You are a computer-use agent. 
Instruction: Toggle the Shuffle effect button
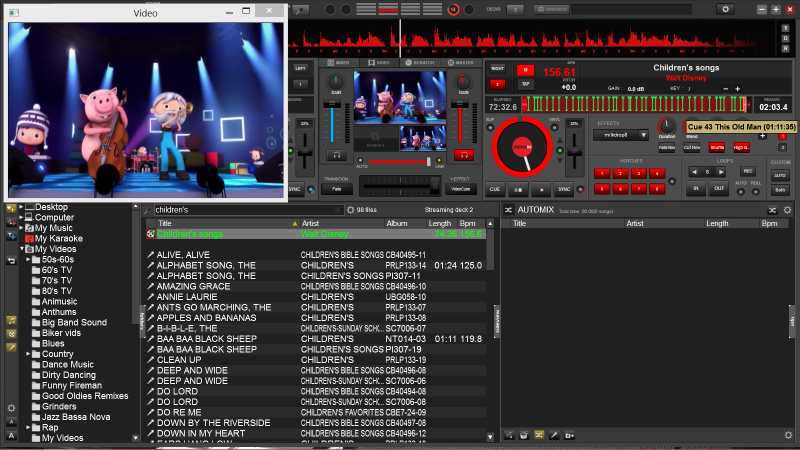(717, 148)
